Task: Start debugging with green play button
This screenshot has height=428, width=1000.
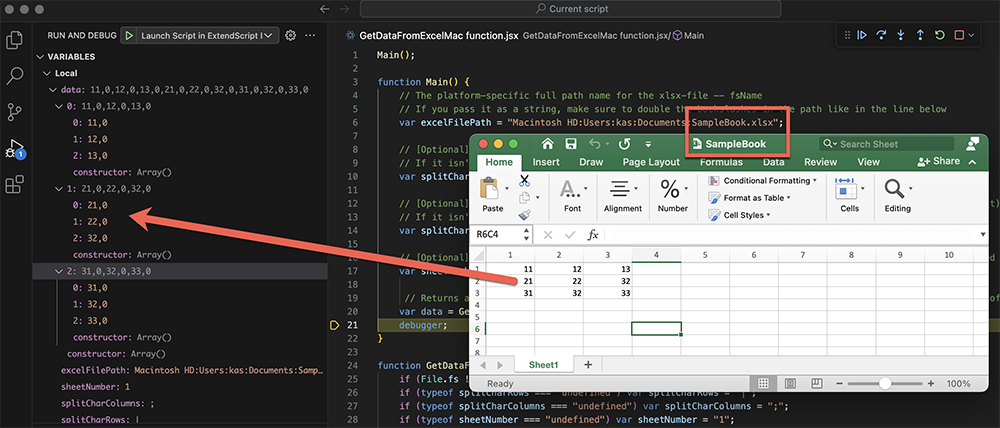Action: point(129,36)
